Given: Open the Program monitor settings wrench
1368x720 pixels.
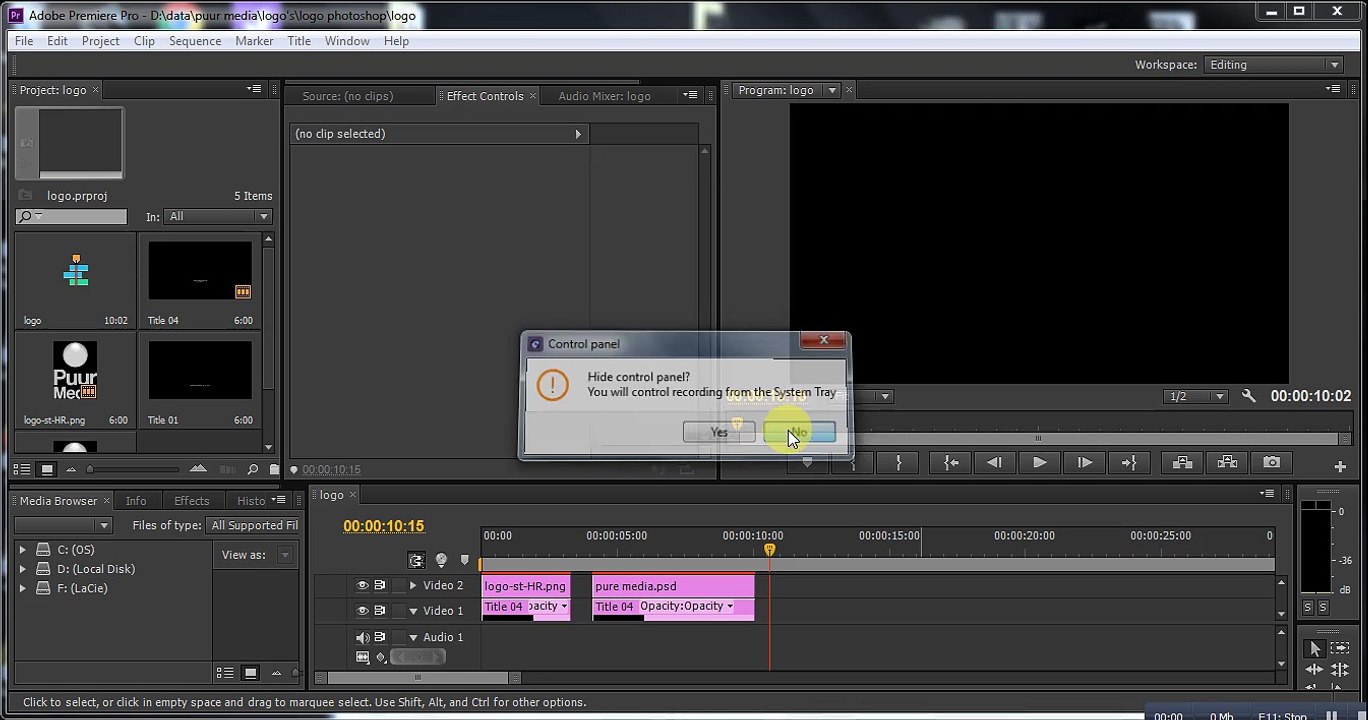Looking at the screenshot, I should tap(1248, 396).
